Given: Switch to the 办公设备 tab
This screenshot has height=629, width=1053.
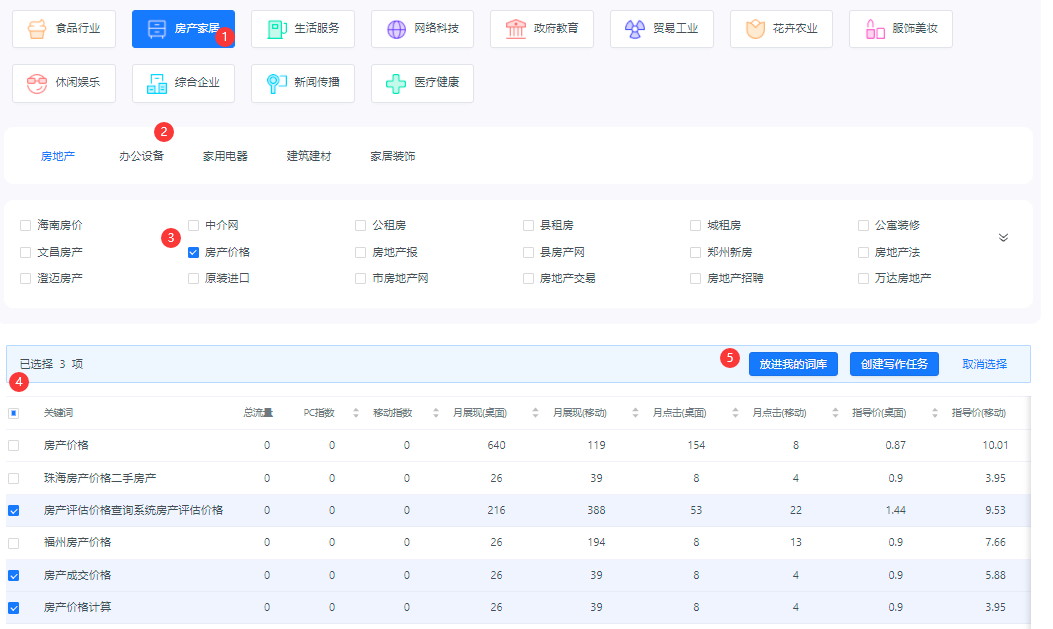Looking at the screenshot, I should tap(141, 156).
